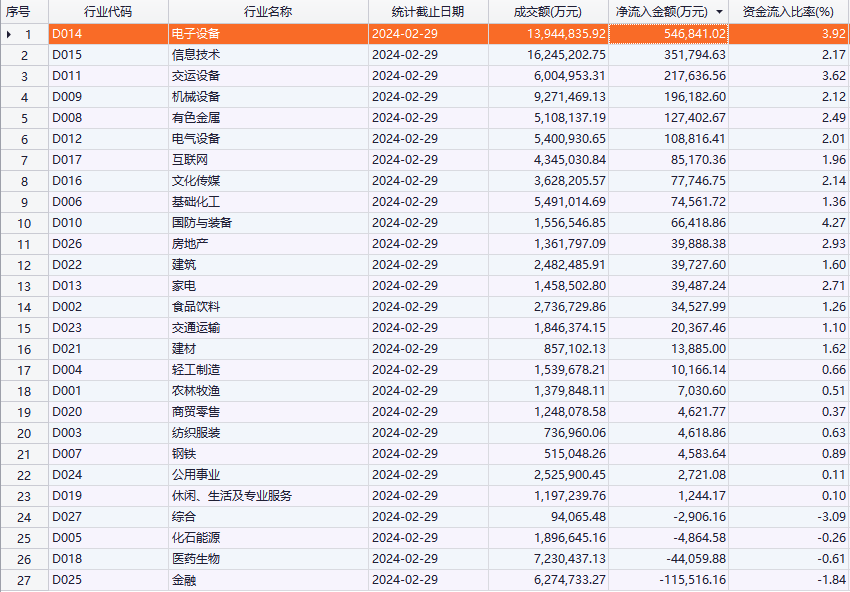Viewport: 850px width, 592px height.
Task: Click the 成交额(万元) column header
Action: pos(548,12)
